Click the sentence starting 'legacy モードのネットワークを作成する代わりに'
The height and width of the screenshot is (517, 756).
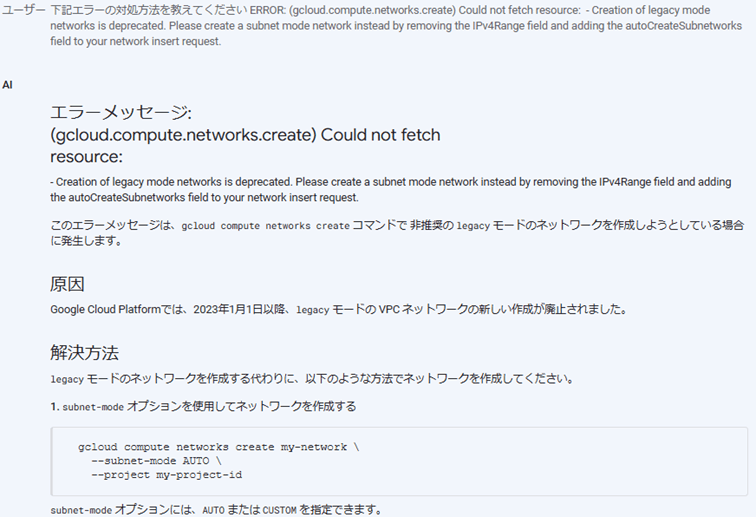tap(312, 379)
